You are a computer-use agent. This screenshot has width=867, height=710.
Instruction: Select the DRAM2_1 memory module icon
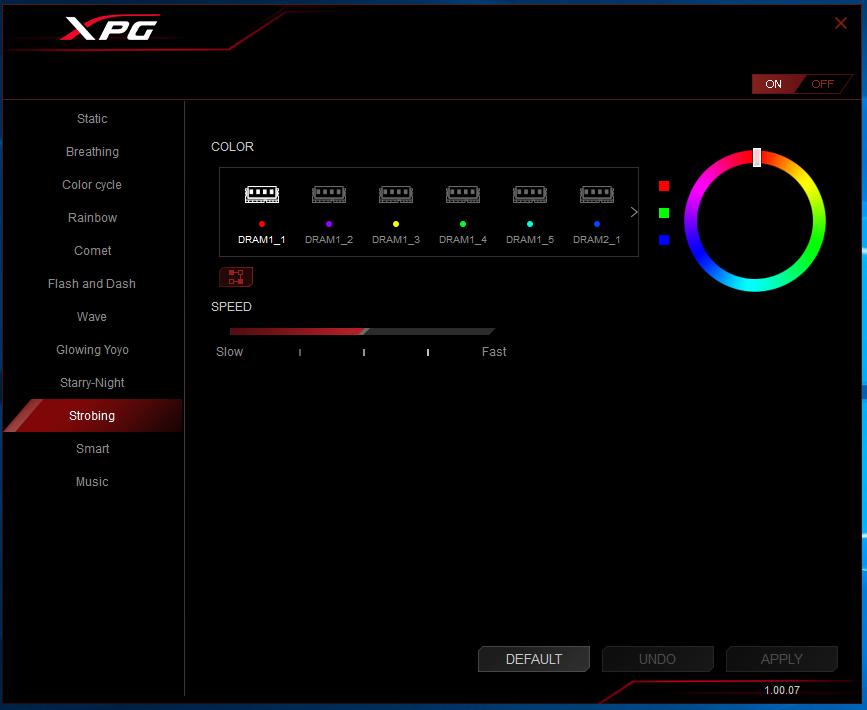tap(597, 194)
